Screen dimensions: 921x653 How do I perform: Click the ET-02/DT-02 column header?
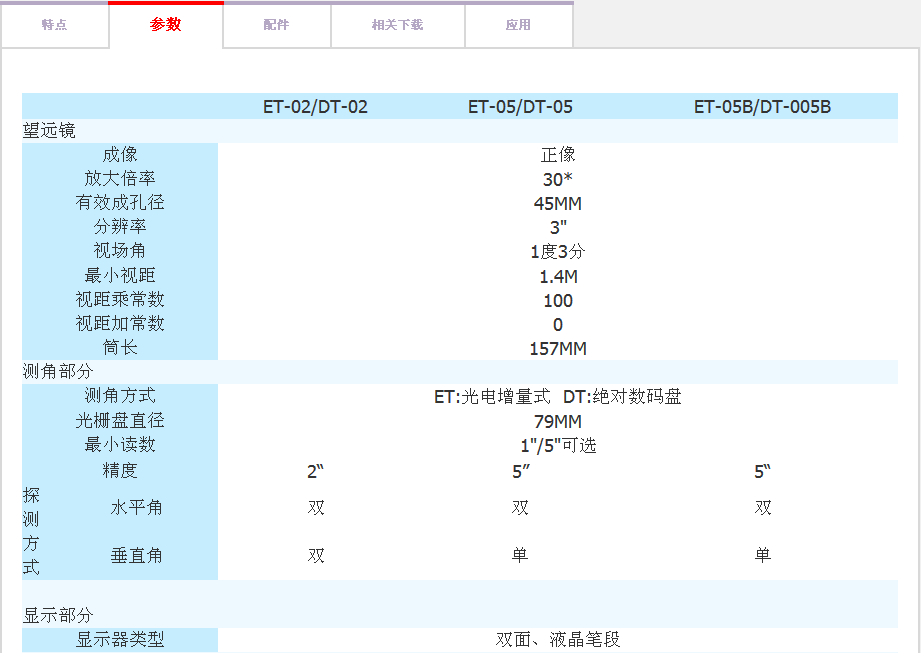pos(315,107)
